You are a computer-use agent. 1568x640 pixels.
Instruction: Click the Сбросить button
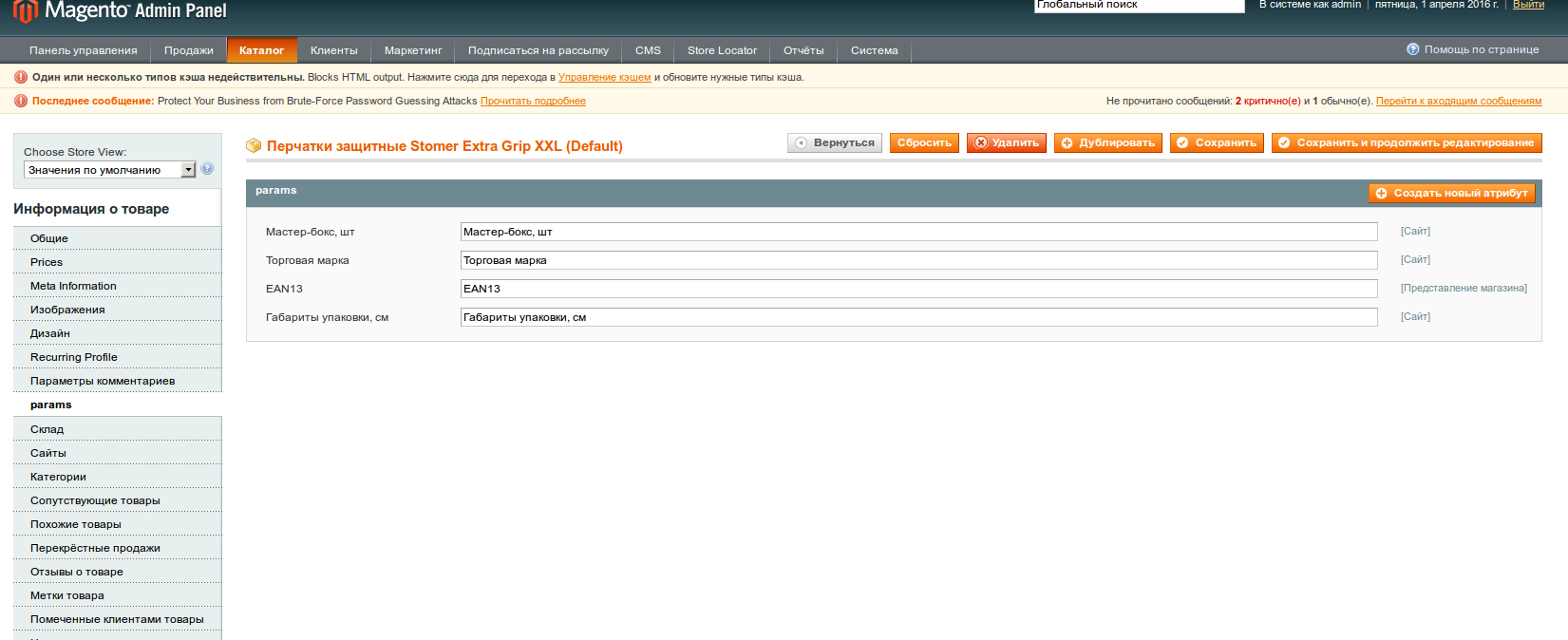tap(924, 142)
